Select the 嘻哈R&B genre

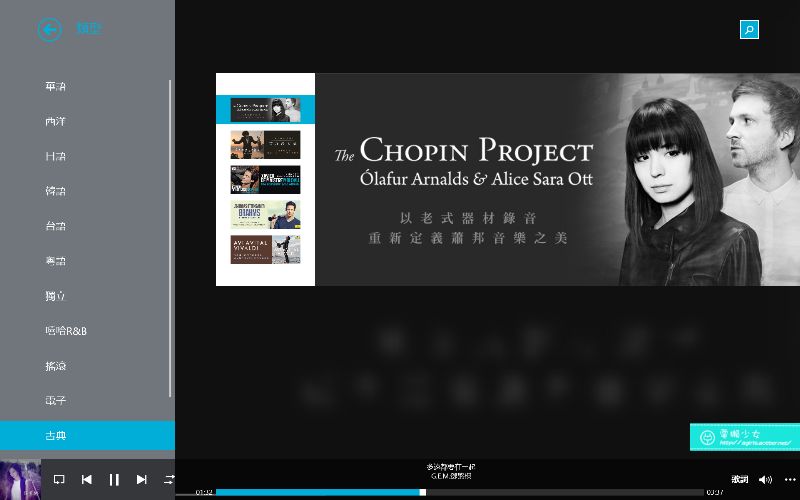(x=66, y=331)
